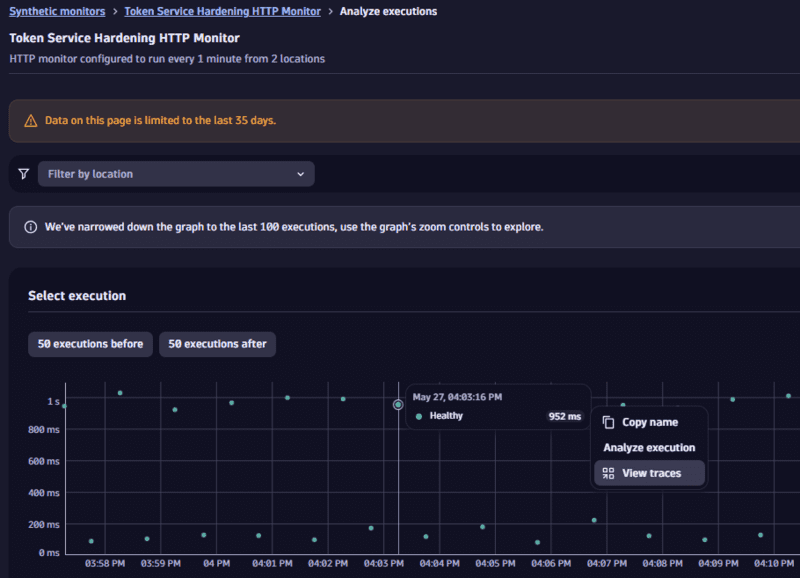Click the grid icon beside View traces
This screenshot has height=578, width=800.
608,472
